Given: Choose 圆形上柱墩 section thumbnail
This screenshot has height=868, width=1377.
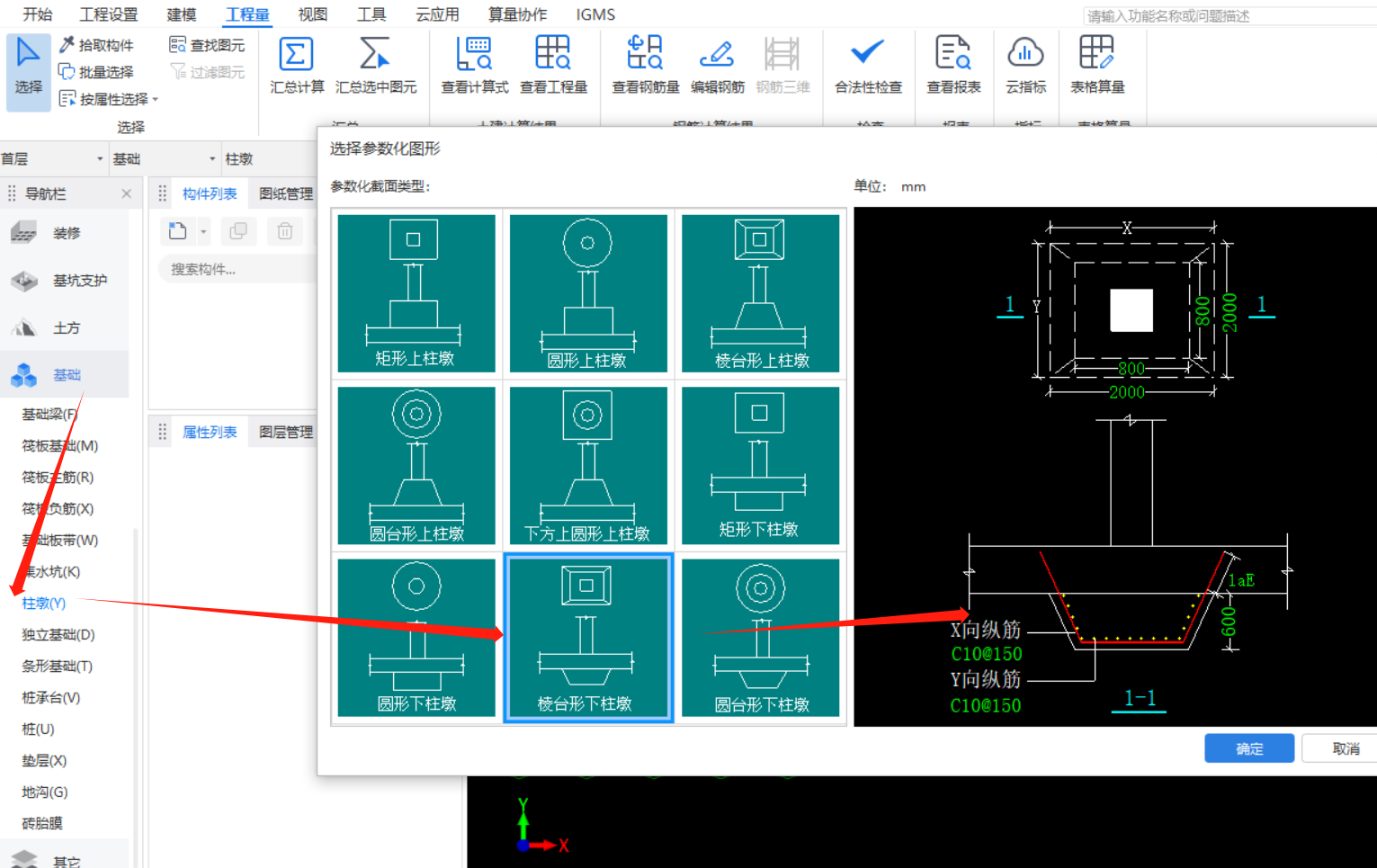Looking at the screenshot, I should [x=588, y=293].
